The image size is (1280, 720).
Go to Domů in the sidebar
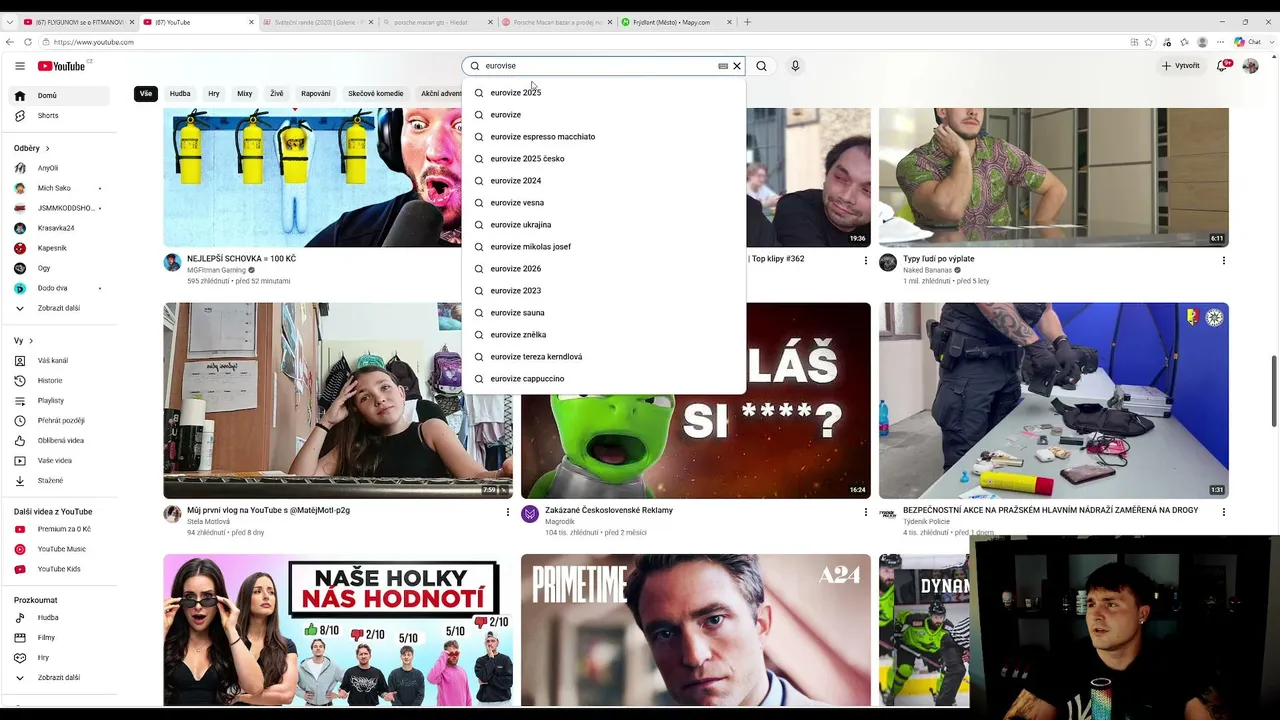60,96
